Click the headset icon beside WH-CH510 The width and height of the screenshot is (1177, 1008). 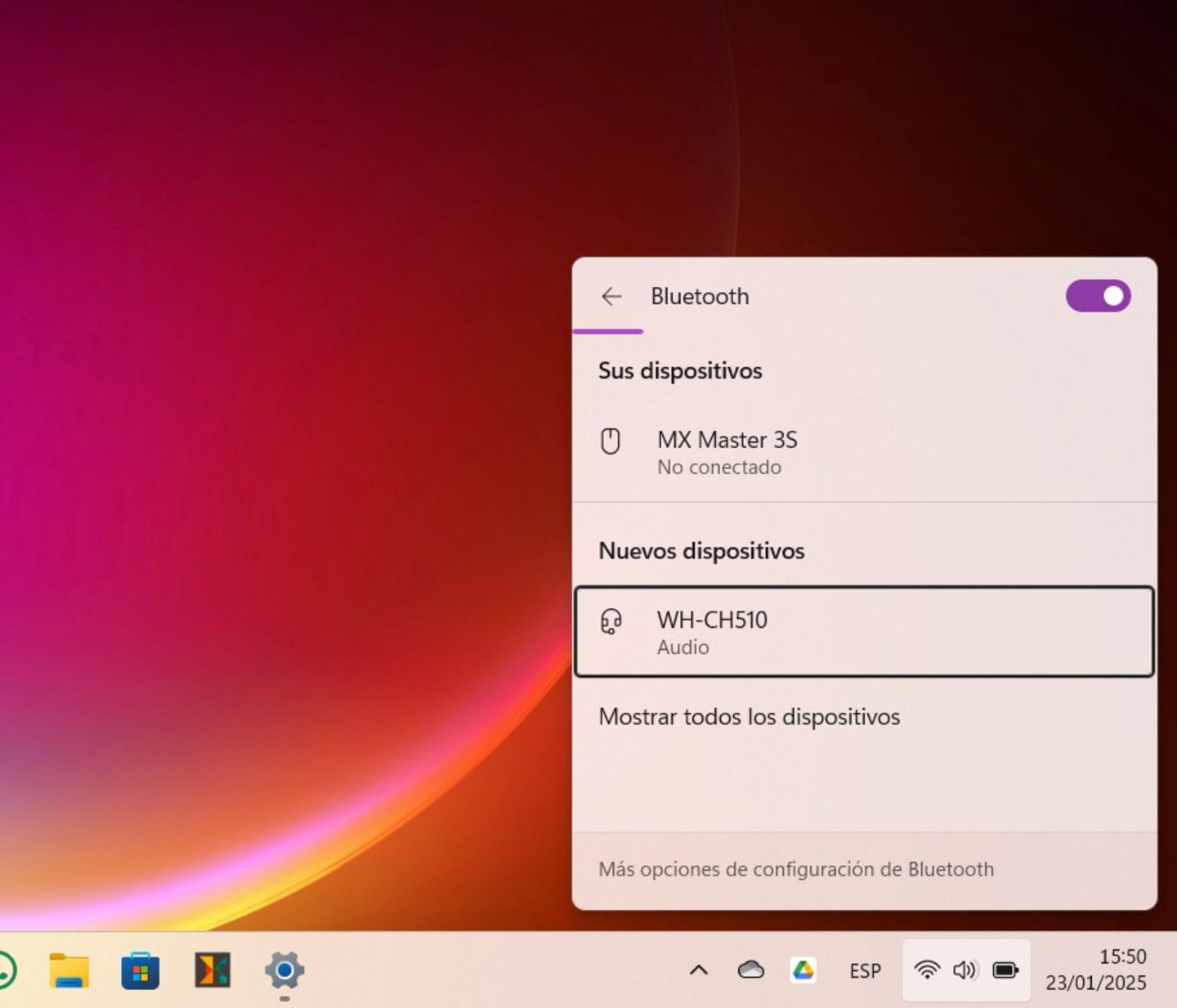click(611, 622)
